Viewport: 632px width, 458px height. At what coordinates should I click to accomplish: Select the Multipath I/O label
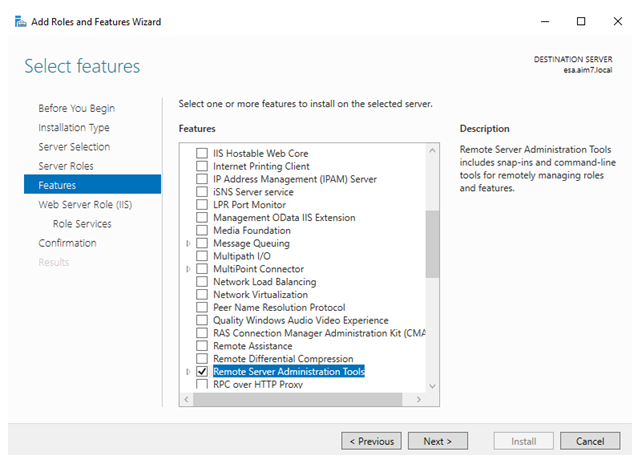point(242,256)
